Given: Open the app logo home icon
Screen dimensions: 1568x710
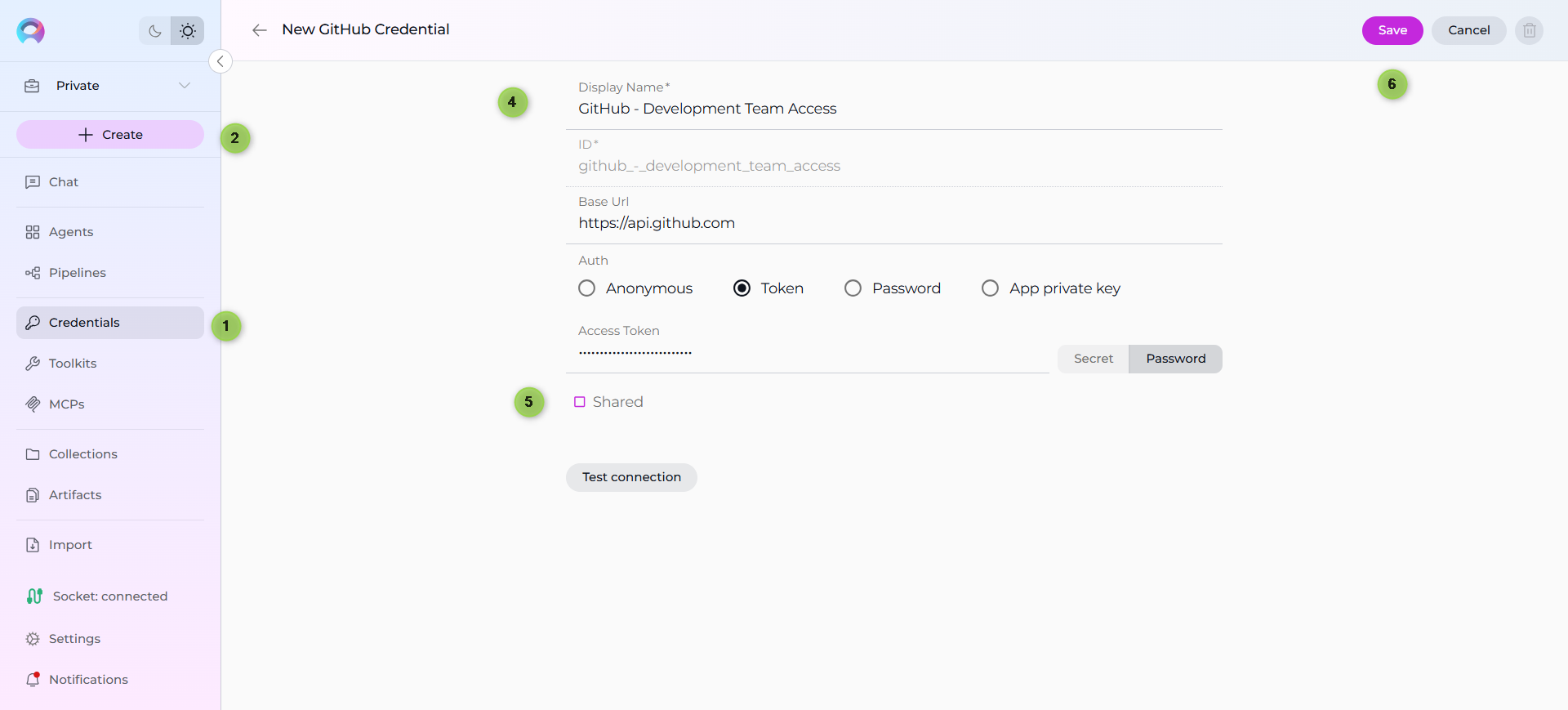Looking at the screenshot, I should 31,31.
